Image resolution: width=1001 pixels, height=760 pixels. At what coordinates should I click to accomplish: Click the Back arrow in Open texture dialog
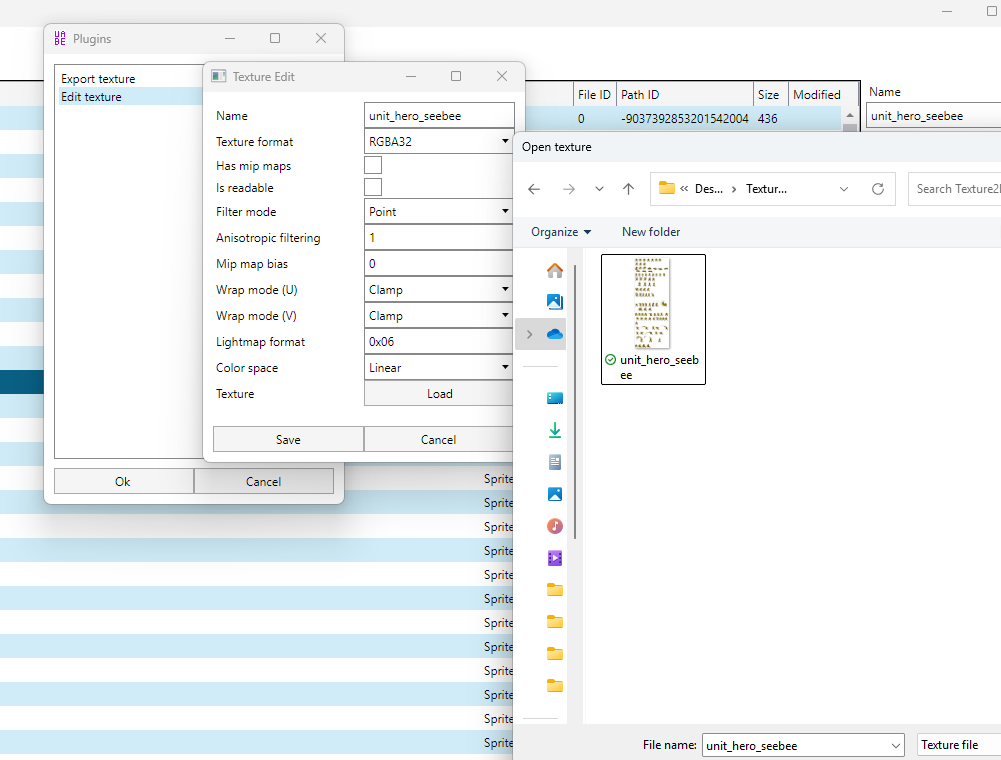coord(534,189)
